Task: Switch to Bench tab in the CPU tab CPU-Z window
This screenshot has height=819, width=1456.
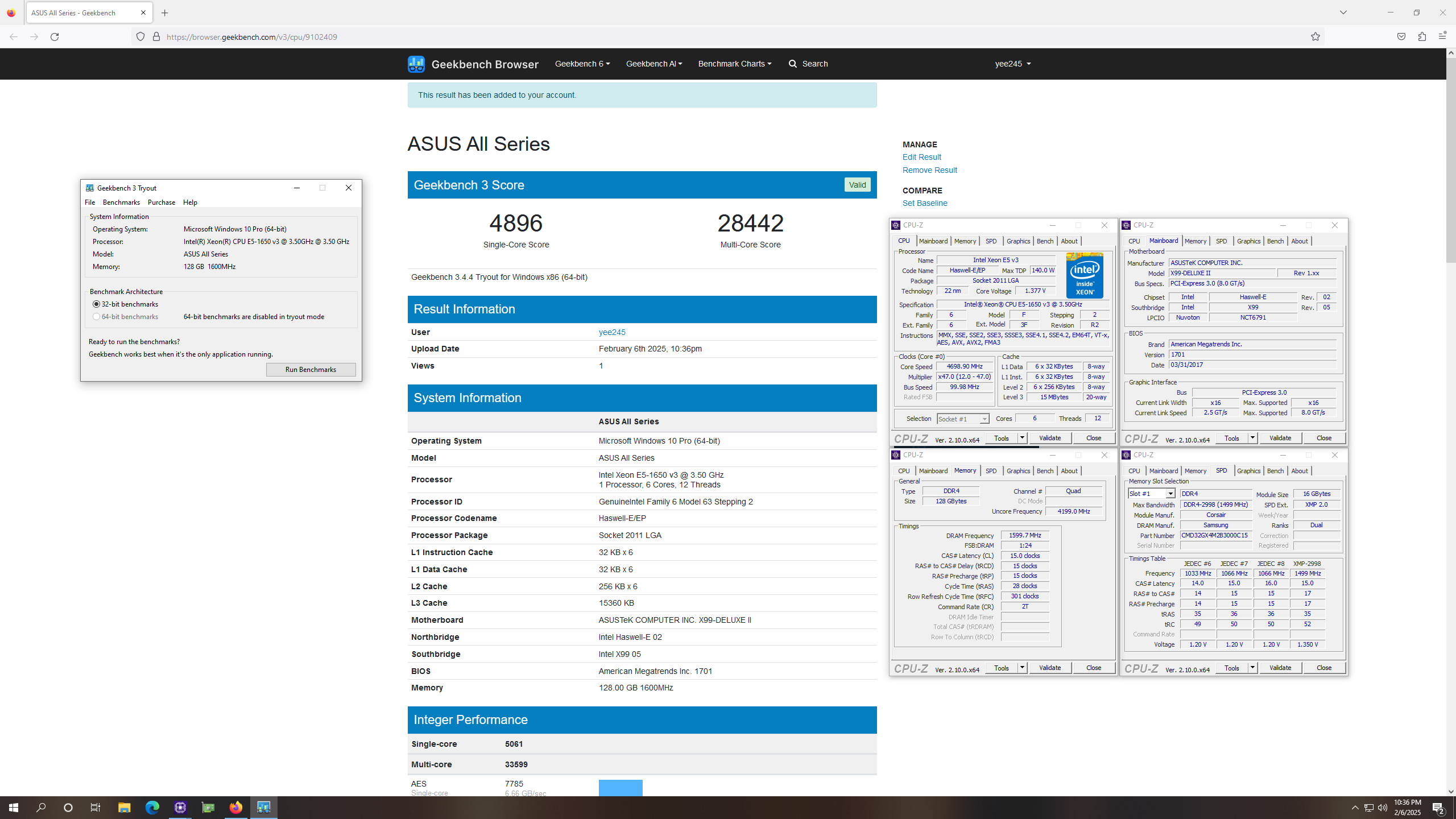Action: click(x=1045, y=241)
